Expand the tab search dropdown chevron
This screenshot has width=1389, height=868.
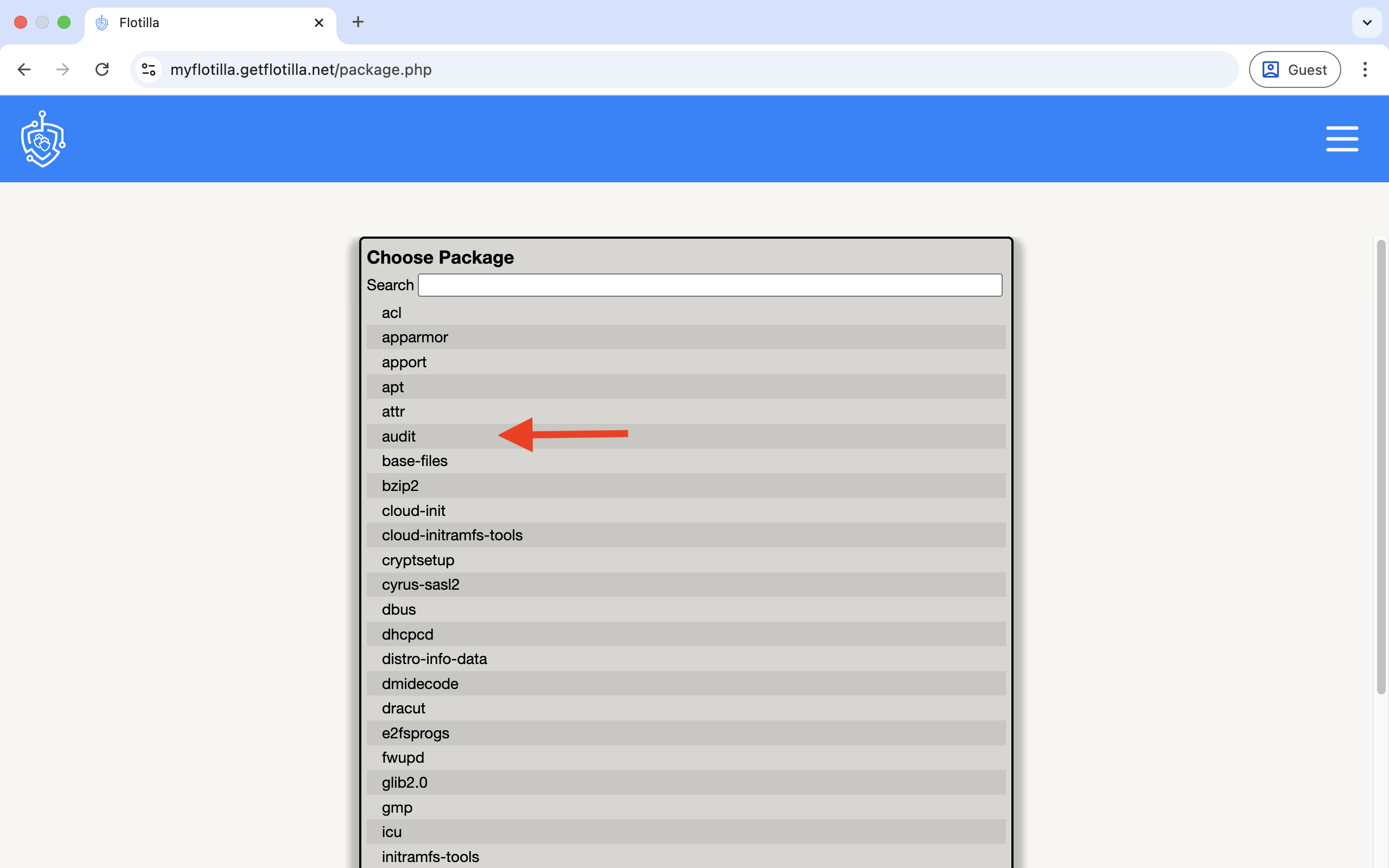pos(1367,22)
